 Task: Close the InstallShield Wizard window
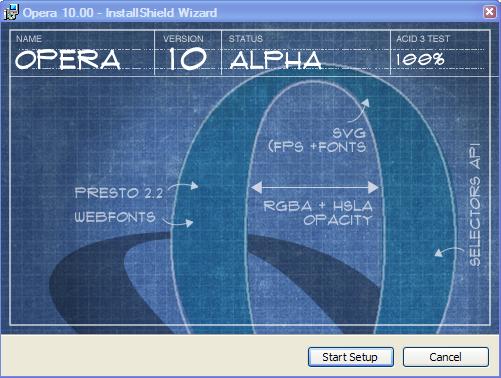point(489,12)
